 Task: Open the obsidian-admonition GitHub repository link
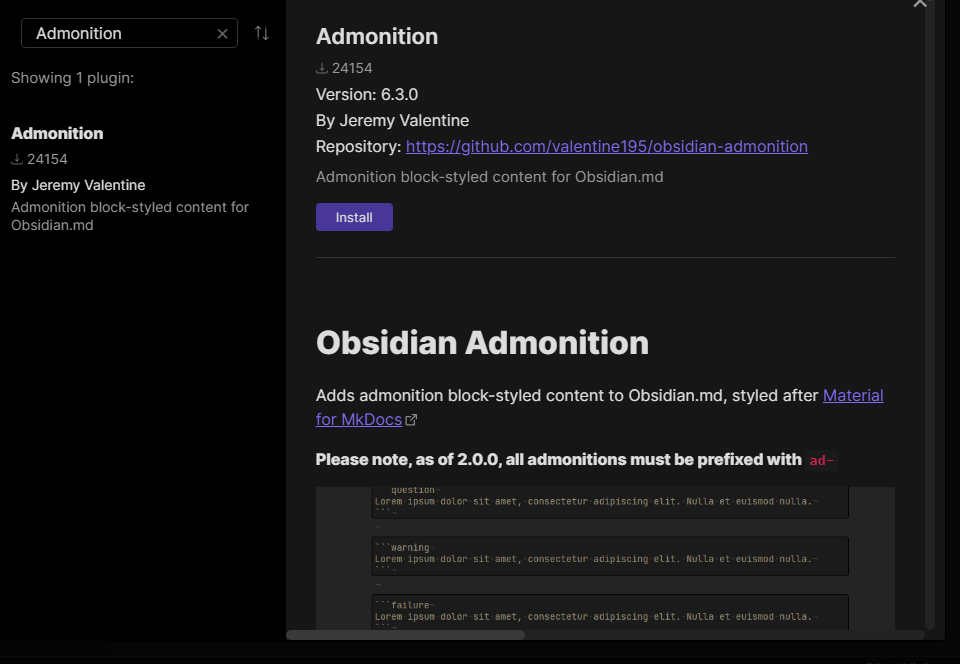click(x=606, y=146)
